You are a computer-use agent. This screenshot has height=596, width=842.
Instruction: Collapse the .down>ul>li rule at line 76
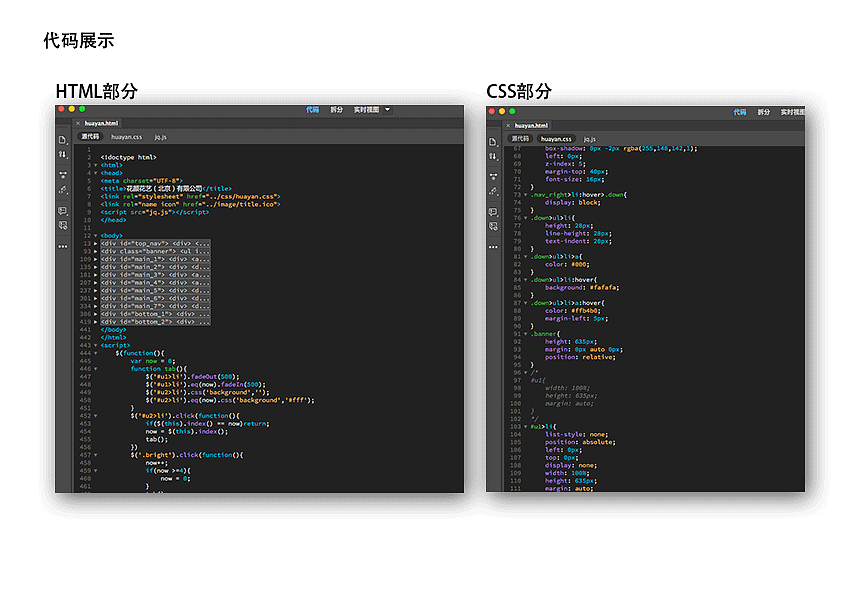coord(525,218)
